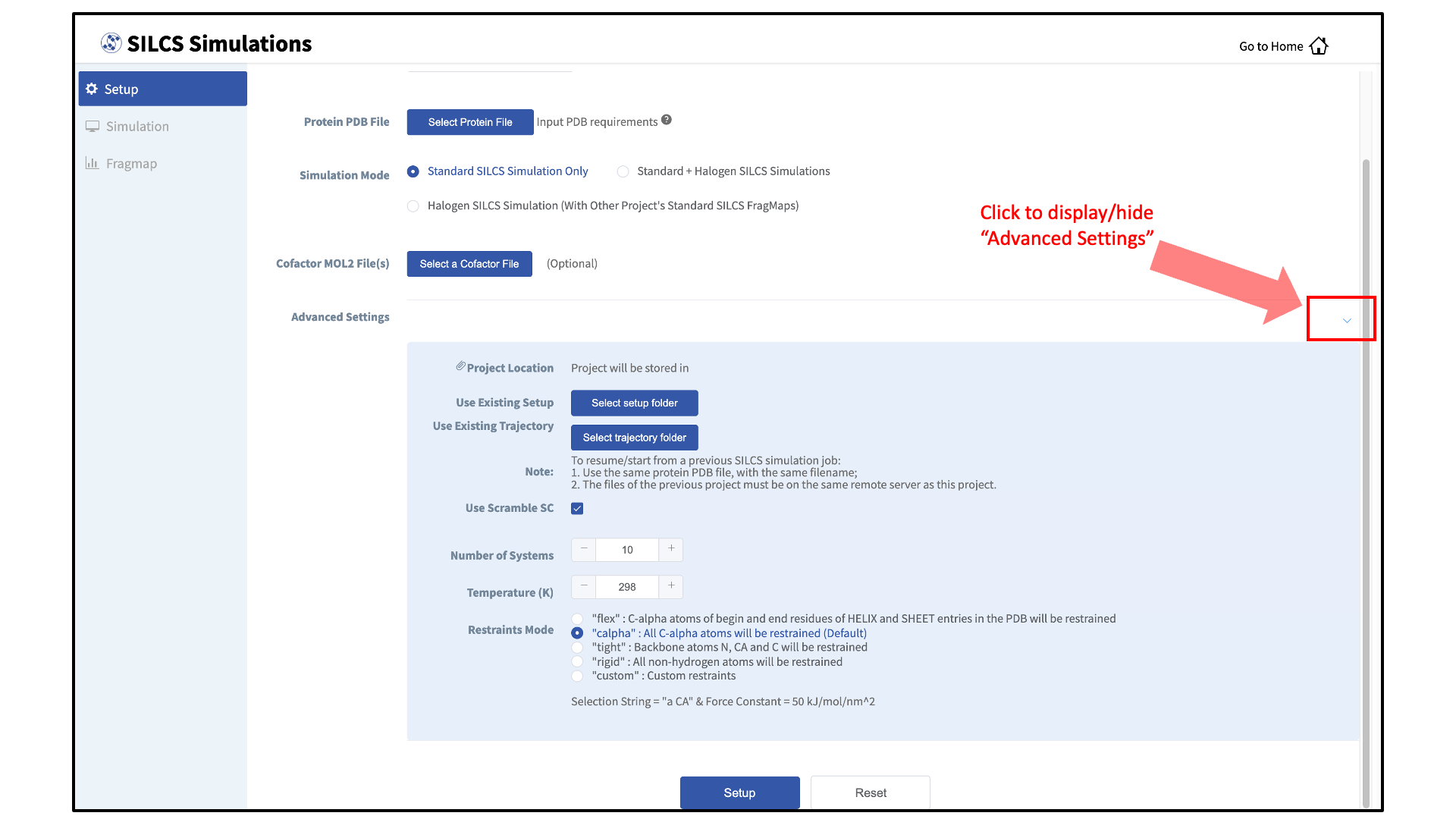Click Select trajectory folder button
Screen dimensions: 1456x819
click(x=635, y=438)
